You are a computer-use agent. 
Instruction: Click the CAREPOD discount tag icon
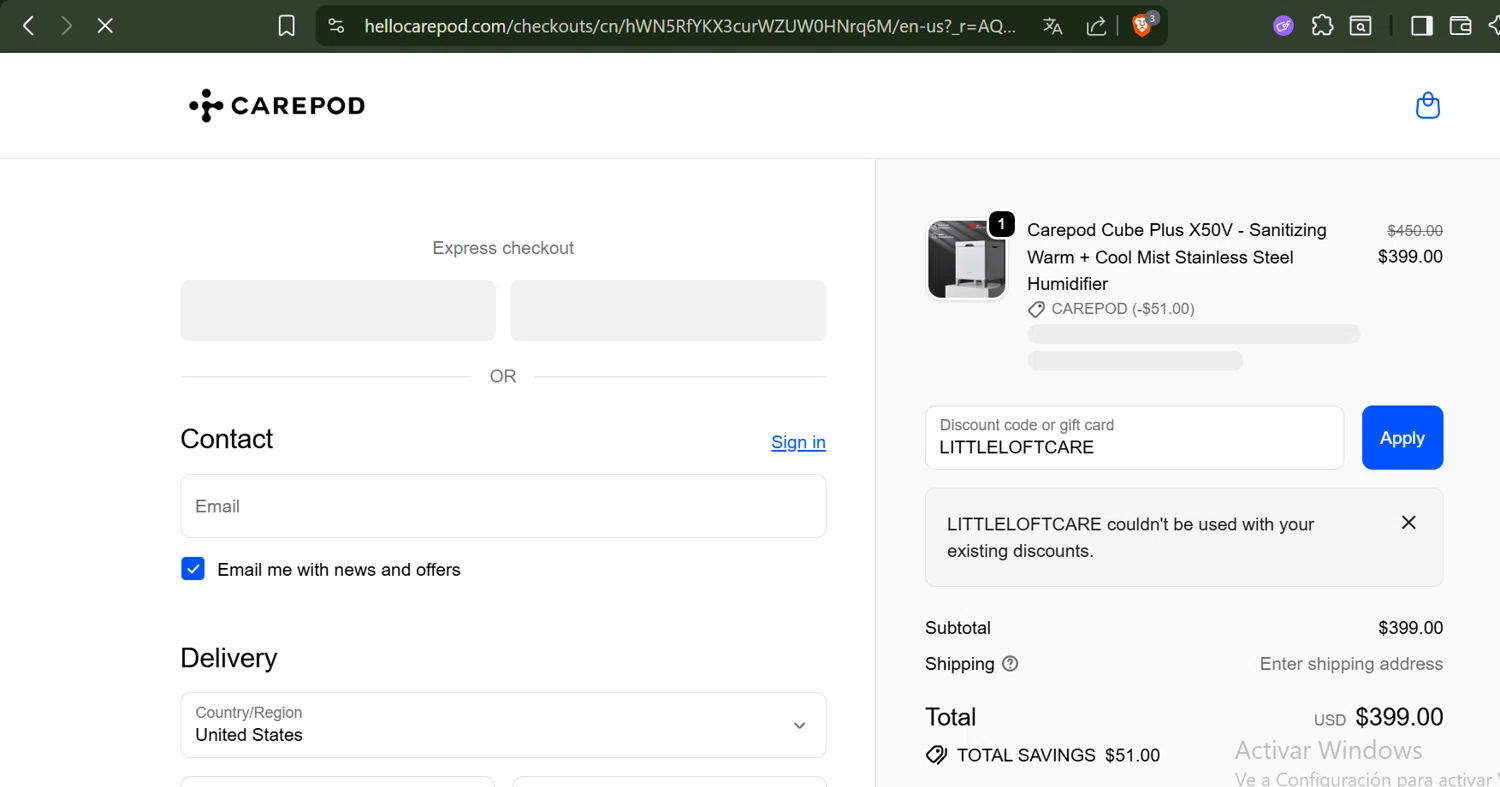pos(1036,309)
